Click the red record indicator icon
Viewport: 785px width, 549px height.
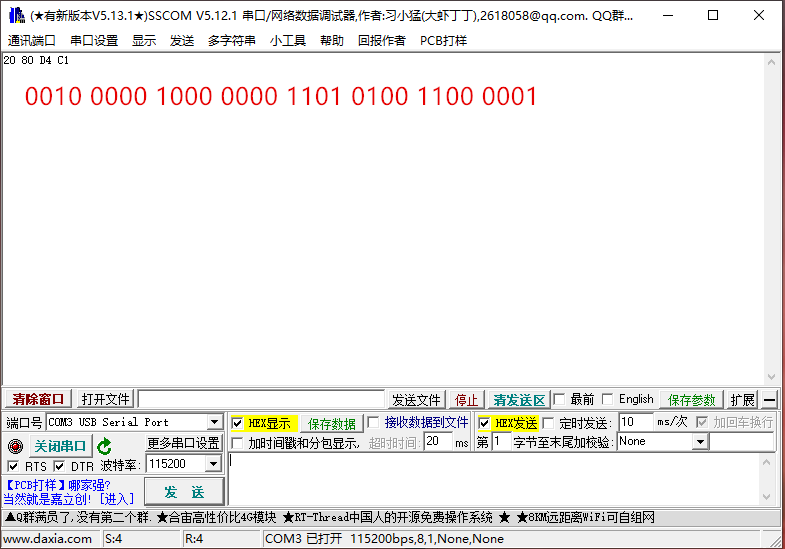coord(15,446)
